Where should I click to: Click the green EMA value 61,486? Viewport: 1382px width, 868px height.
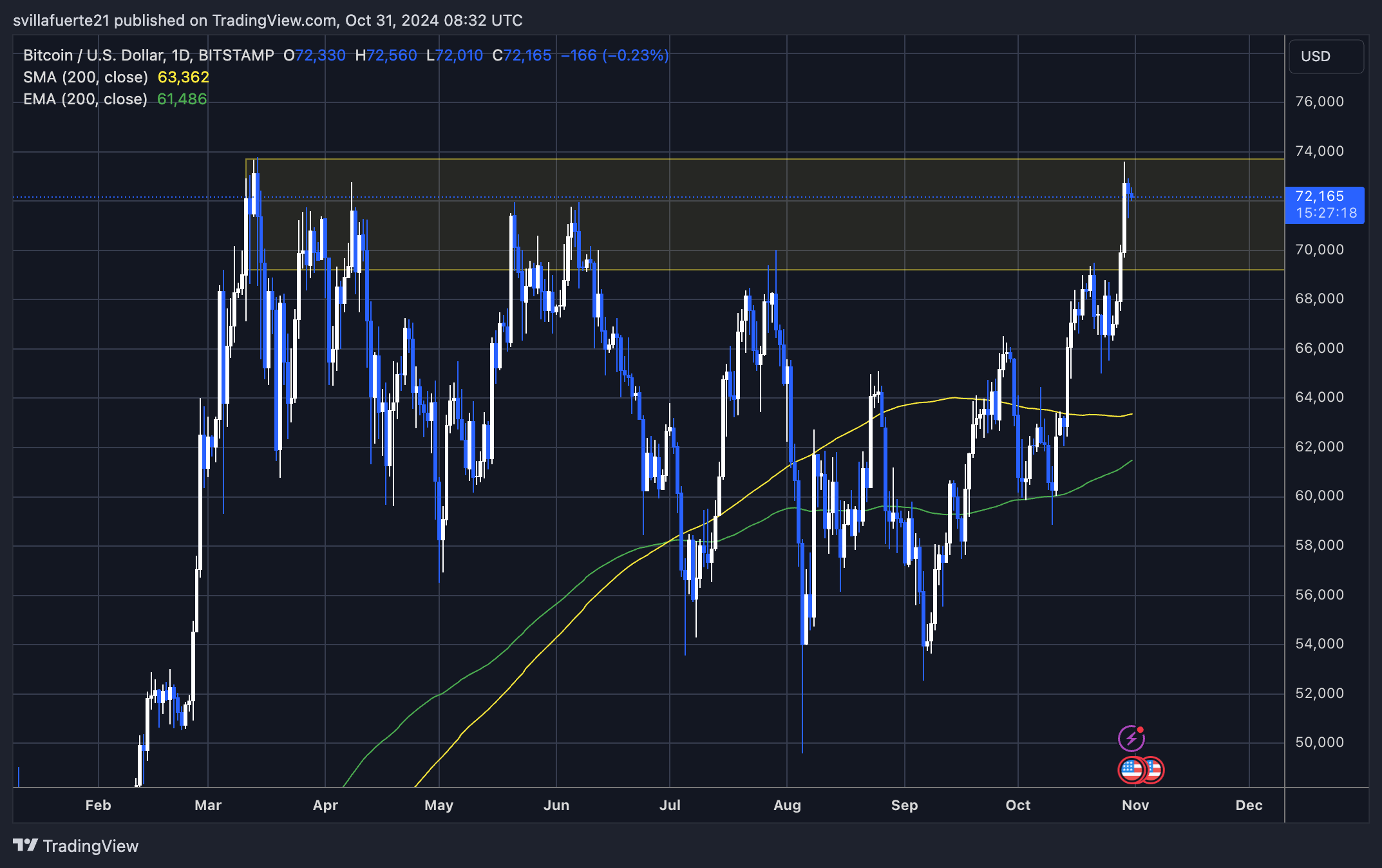click(182, 99)
